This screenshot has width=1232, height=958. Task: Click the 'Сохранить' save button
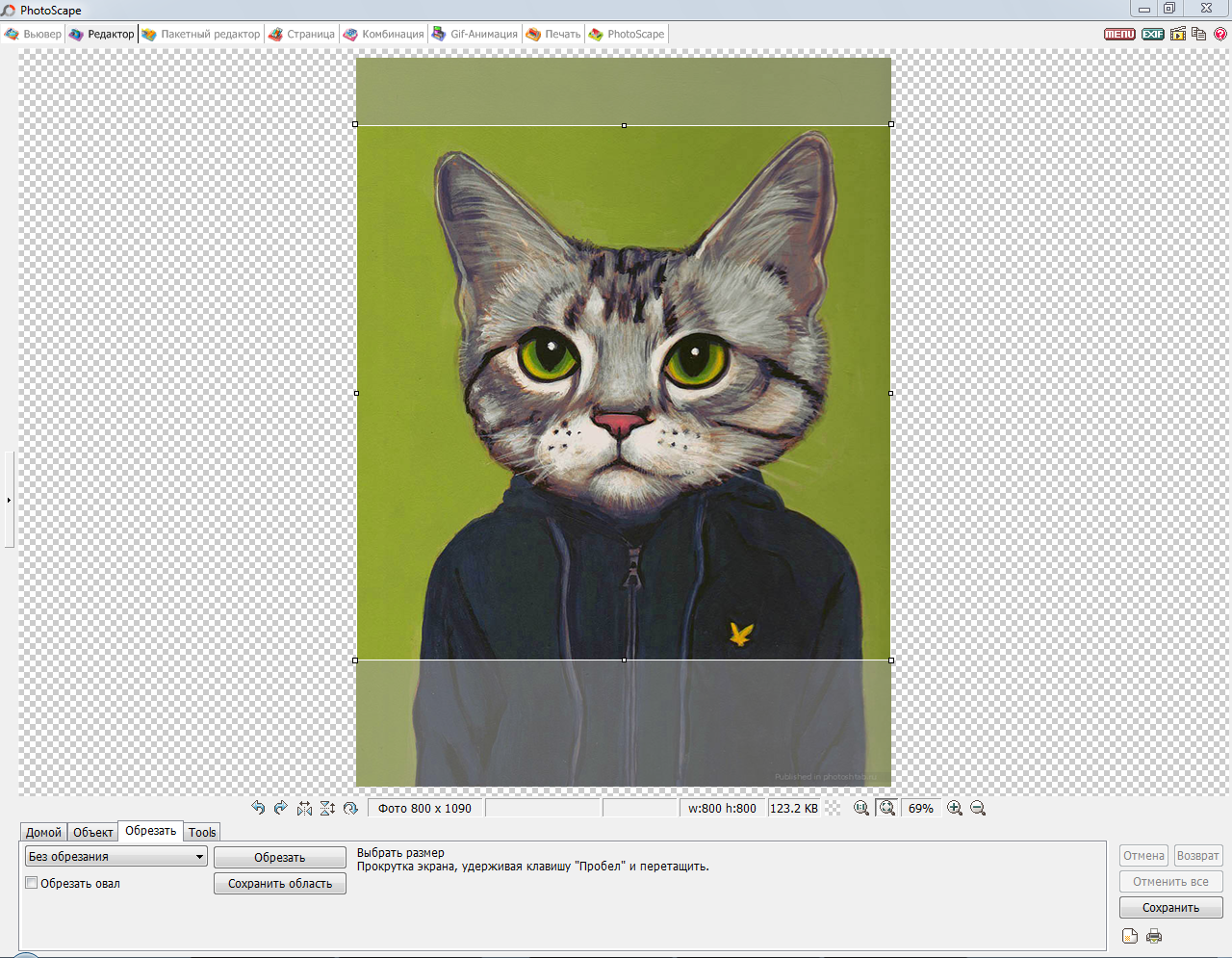(x=1170, y=907)
